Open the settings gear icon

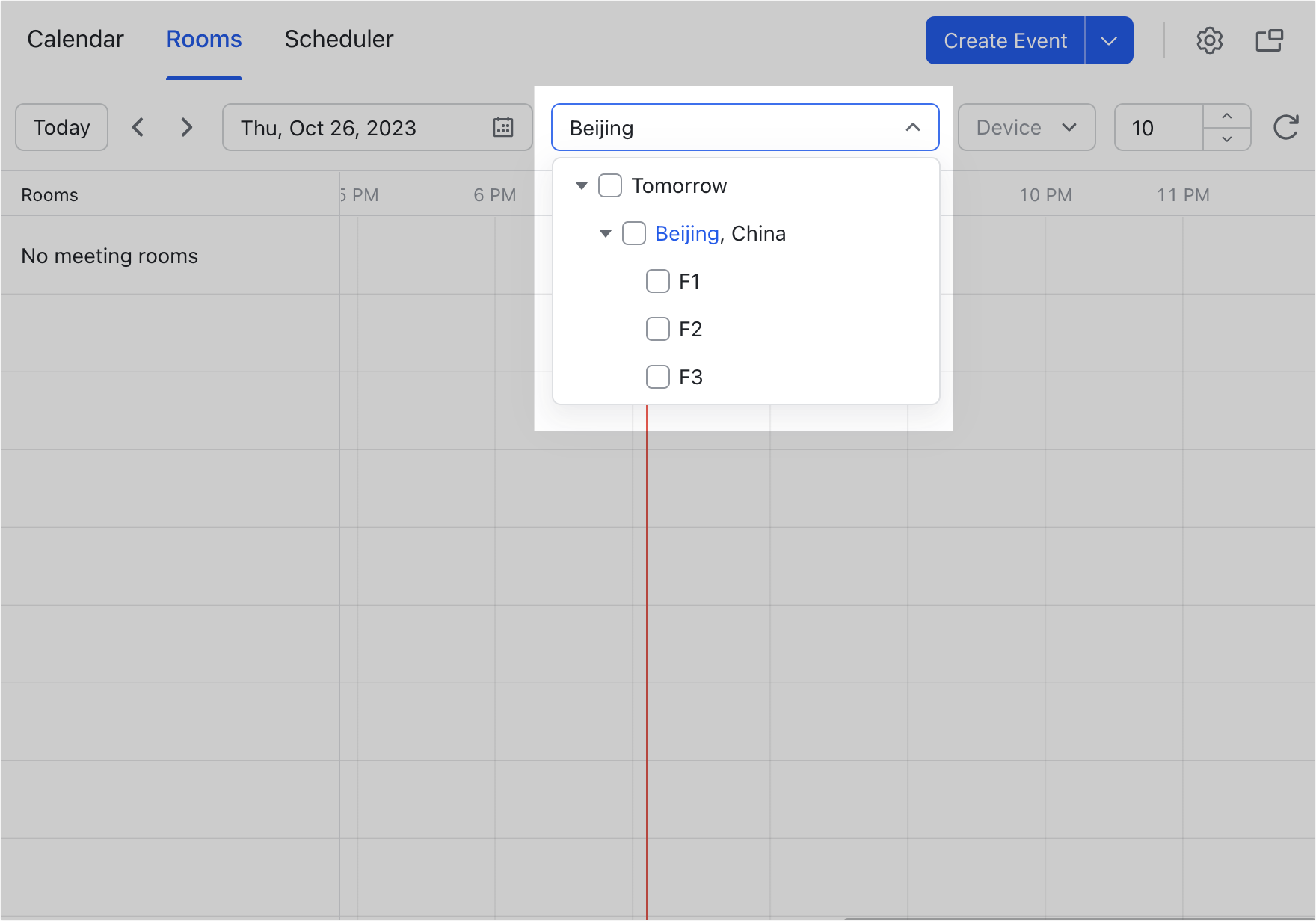1210,40
